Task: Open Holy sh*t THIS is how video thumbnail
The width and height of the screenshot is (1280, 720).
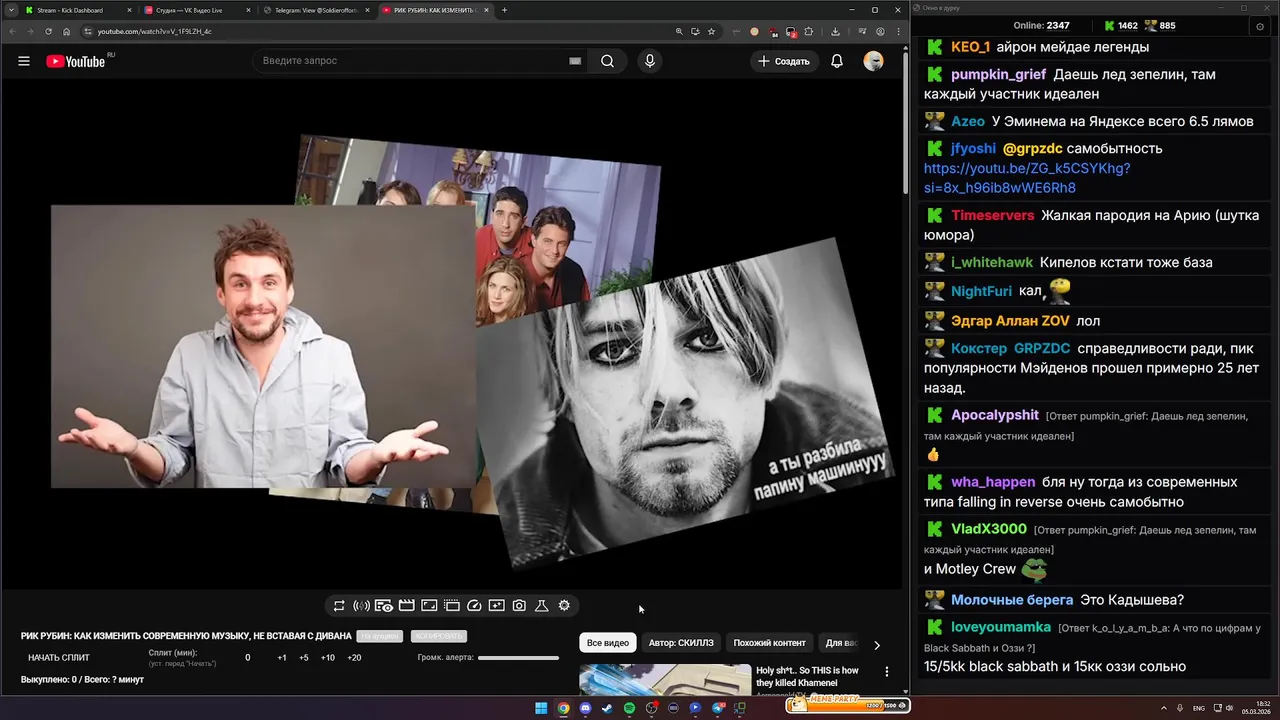Action: click(x=665, y=679)
